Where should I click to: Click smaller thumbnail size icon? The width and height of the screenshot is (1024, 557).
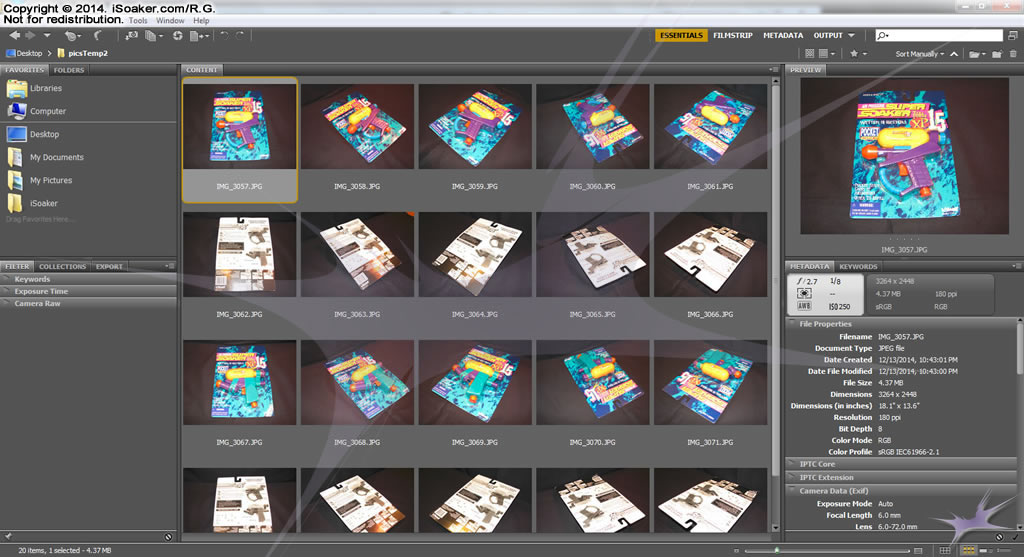pyautogui.click(x=736, y=550)
